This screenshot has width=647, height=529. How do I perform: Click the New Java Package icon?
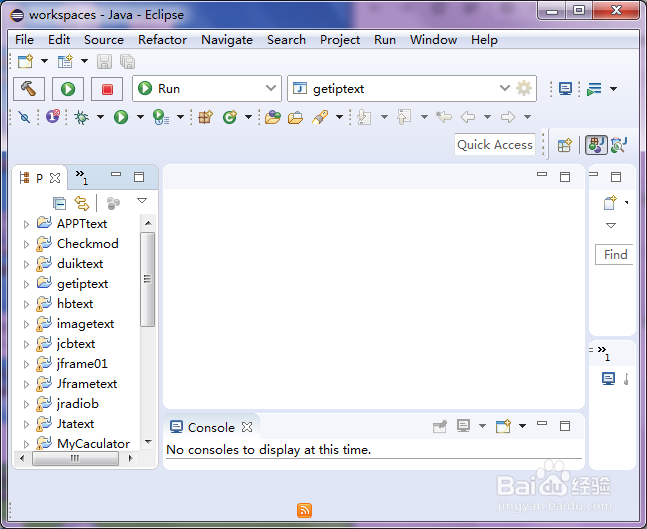[205, 117]
